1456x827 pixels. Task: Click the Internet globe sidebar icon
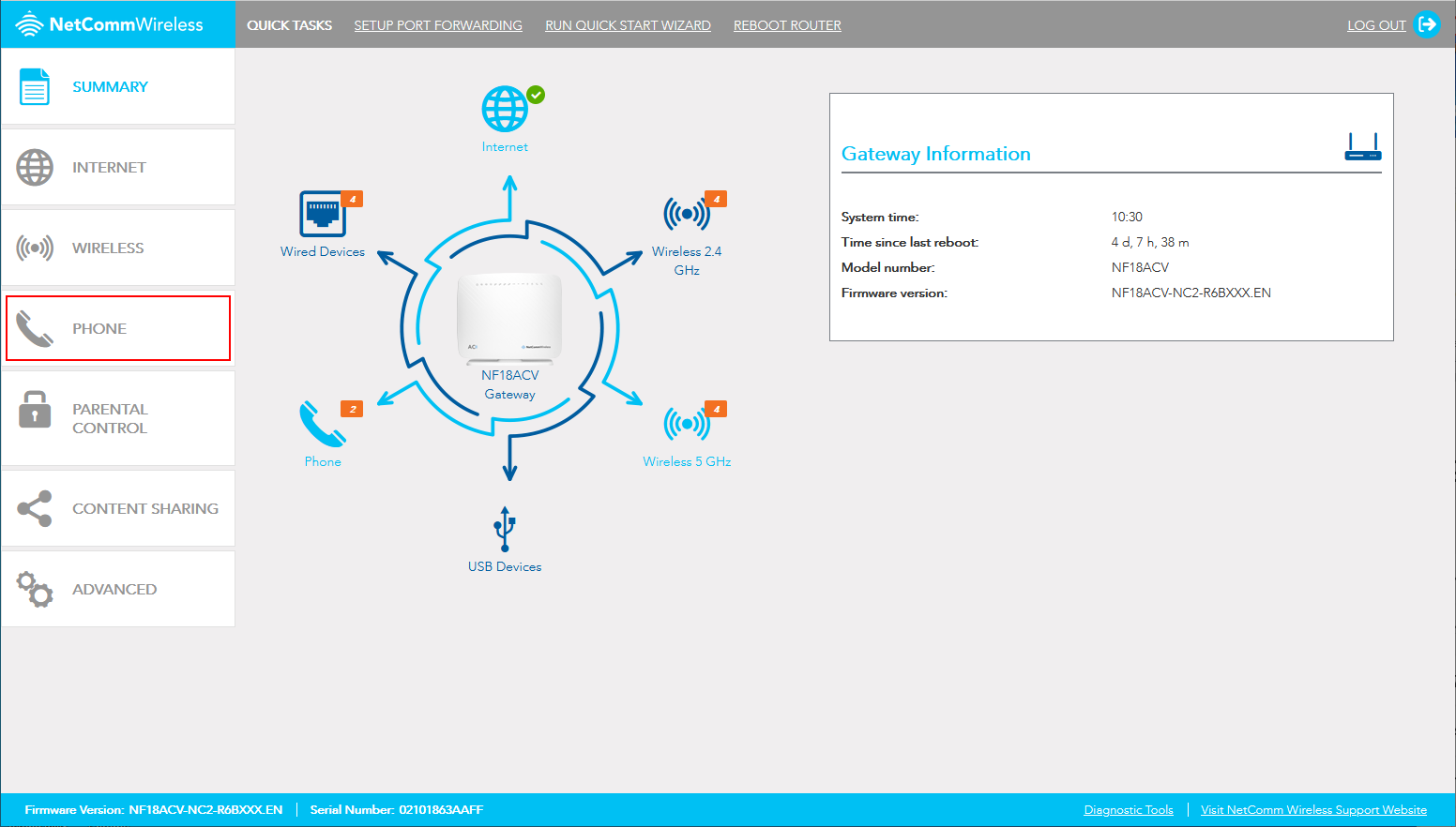click(35, 167)
